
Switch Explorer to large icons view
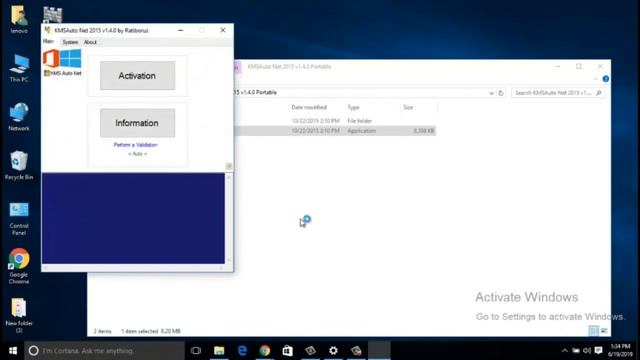pos(604,331)
